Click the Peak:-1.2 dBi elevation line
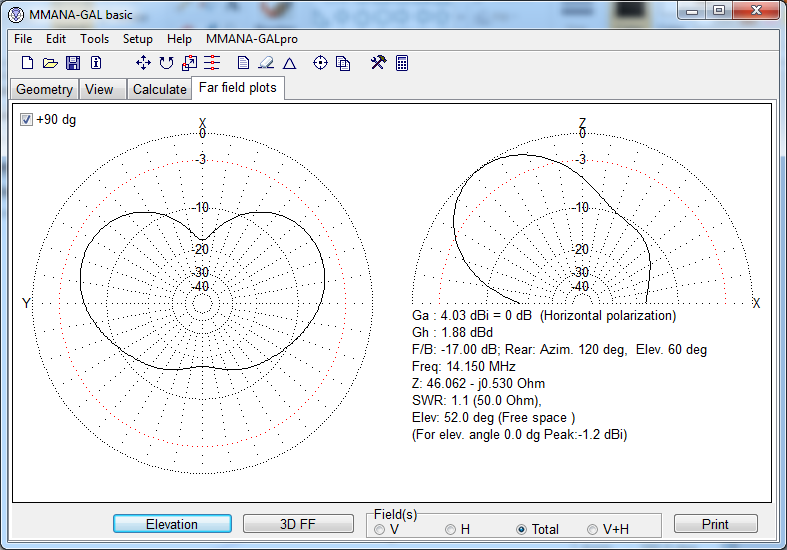This screenshot has height=550, width=787. [519, 435]
